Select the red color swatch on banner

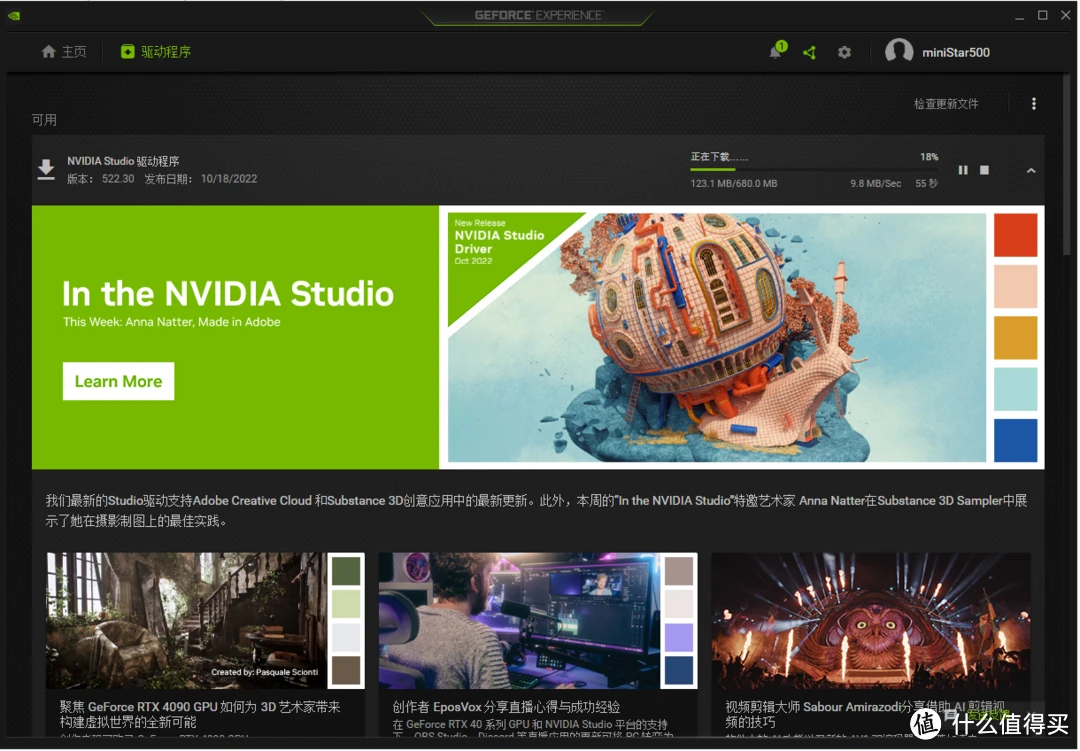(1015, 235)
